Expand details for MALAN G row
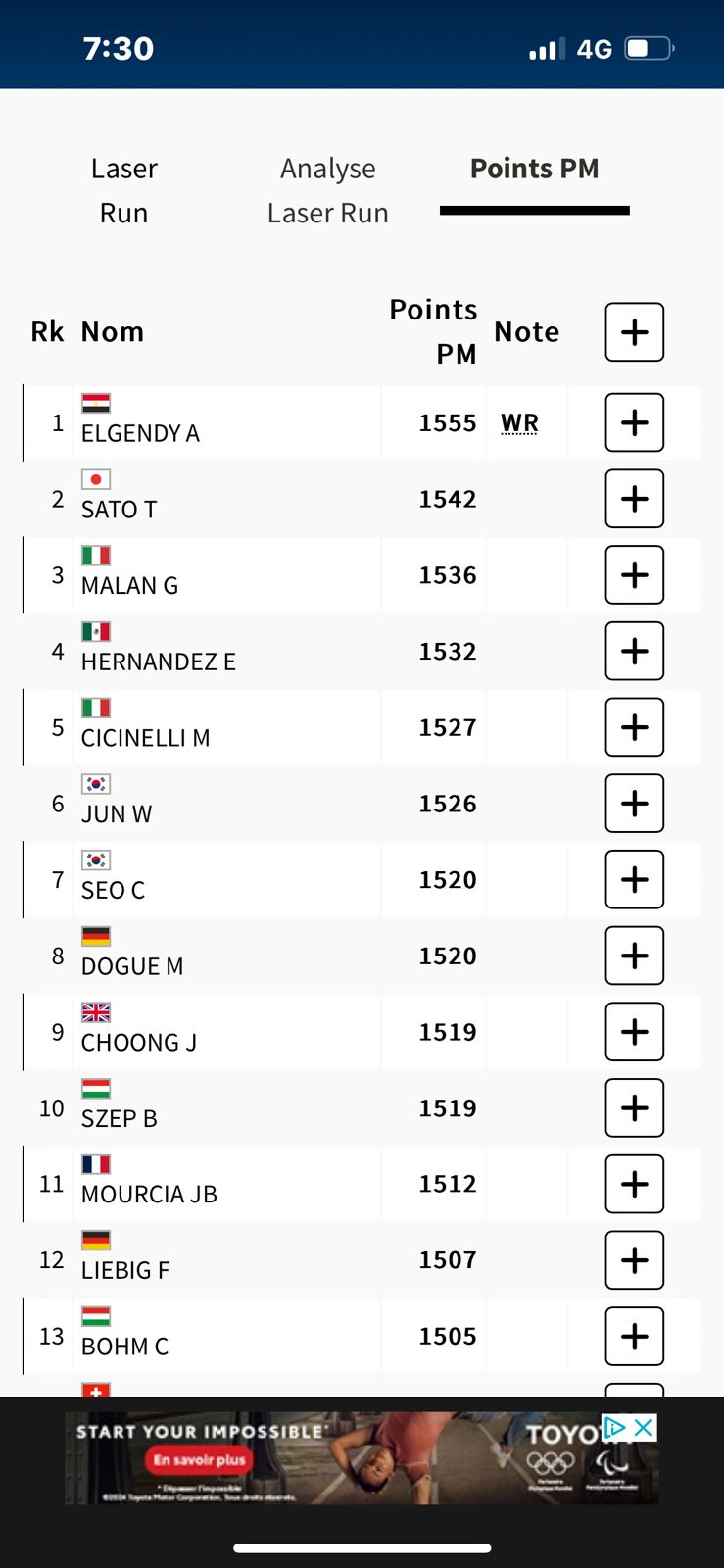724x1568 pixels. click(x=634, y=575)
